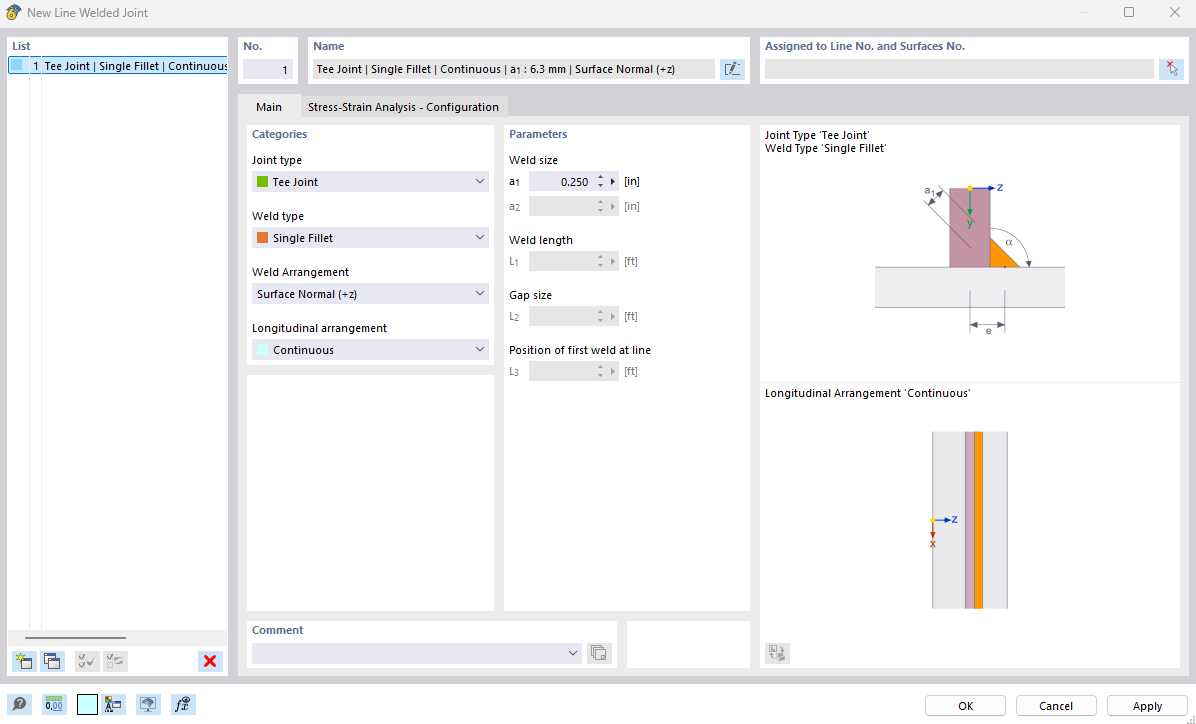Click the app icon in title bar
Viewport: 1196px width, 724px height.
coord(13,12)
